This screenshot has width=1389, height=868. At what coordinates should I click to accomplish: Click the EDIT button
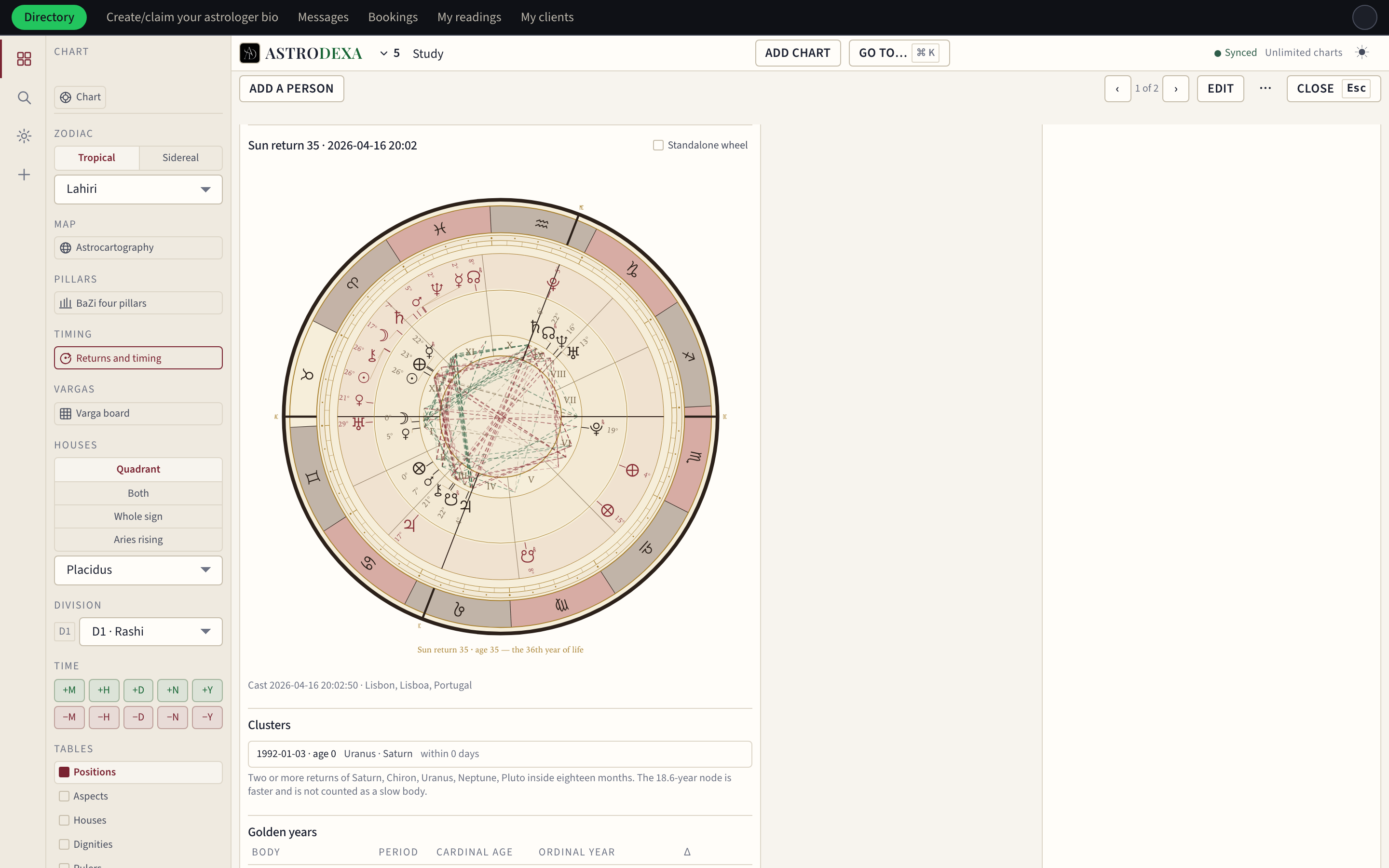[x=1220, y=88]
